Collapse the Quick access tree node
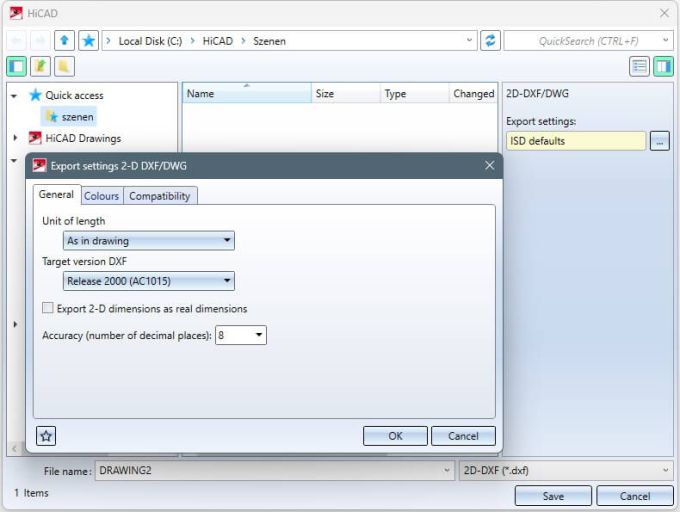Image resolution: width=680 pixels, height=512 pixels. (14, 95)
